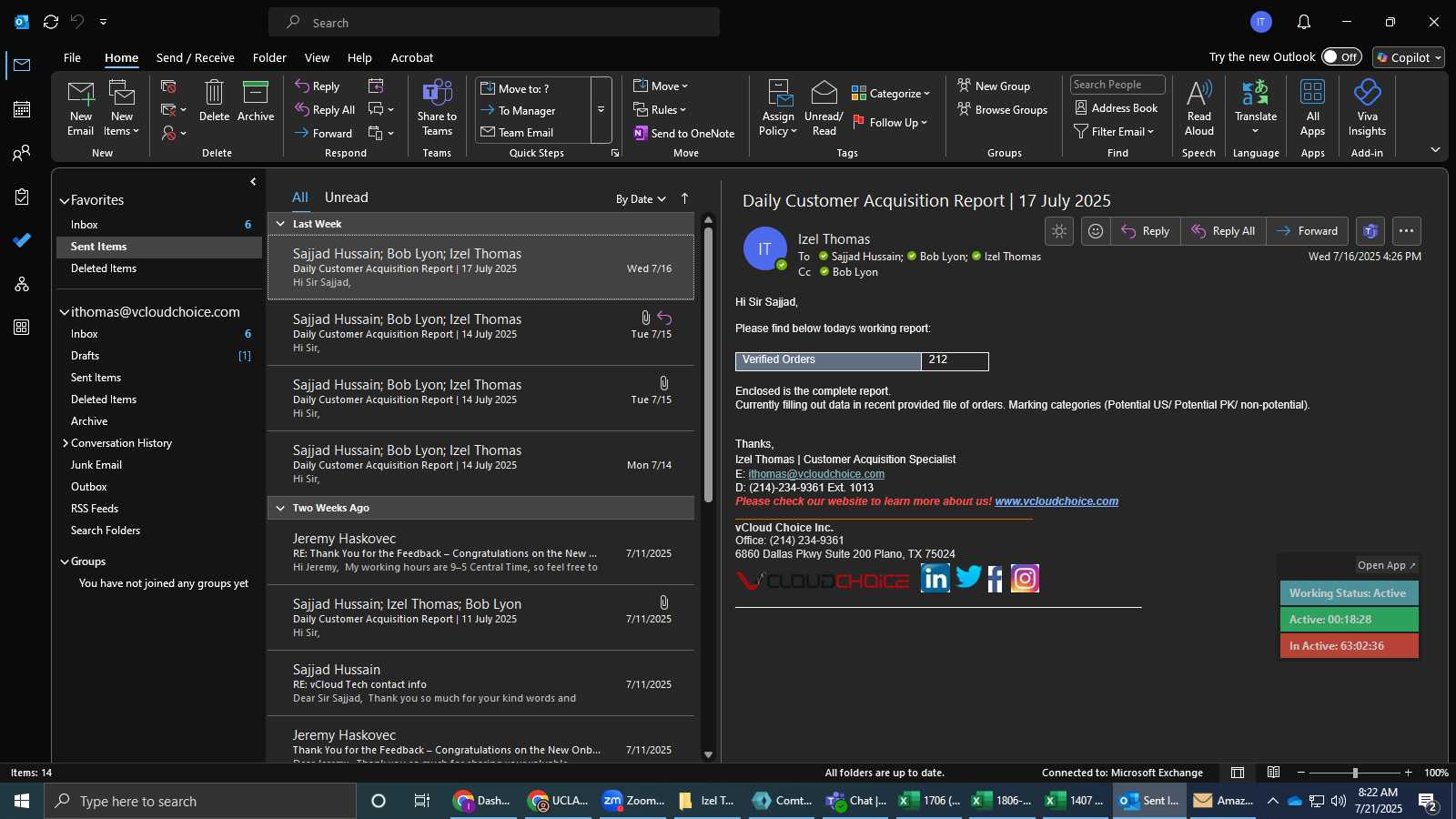The width and height of the screenshot is (1456, 819).
Task: Open the By Date sort dropdown
Action: click(641, 199)
